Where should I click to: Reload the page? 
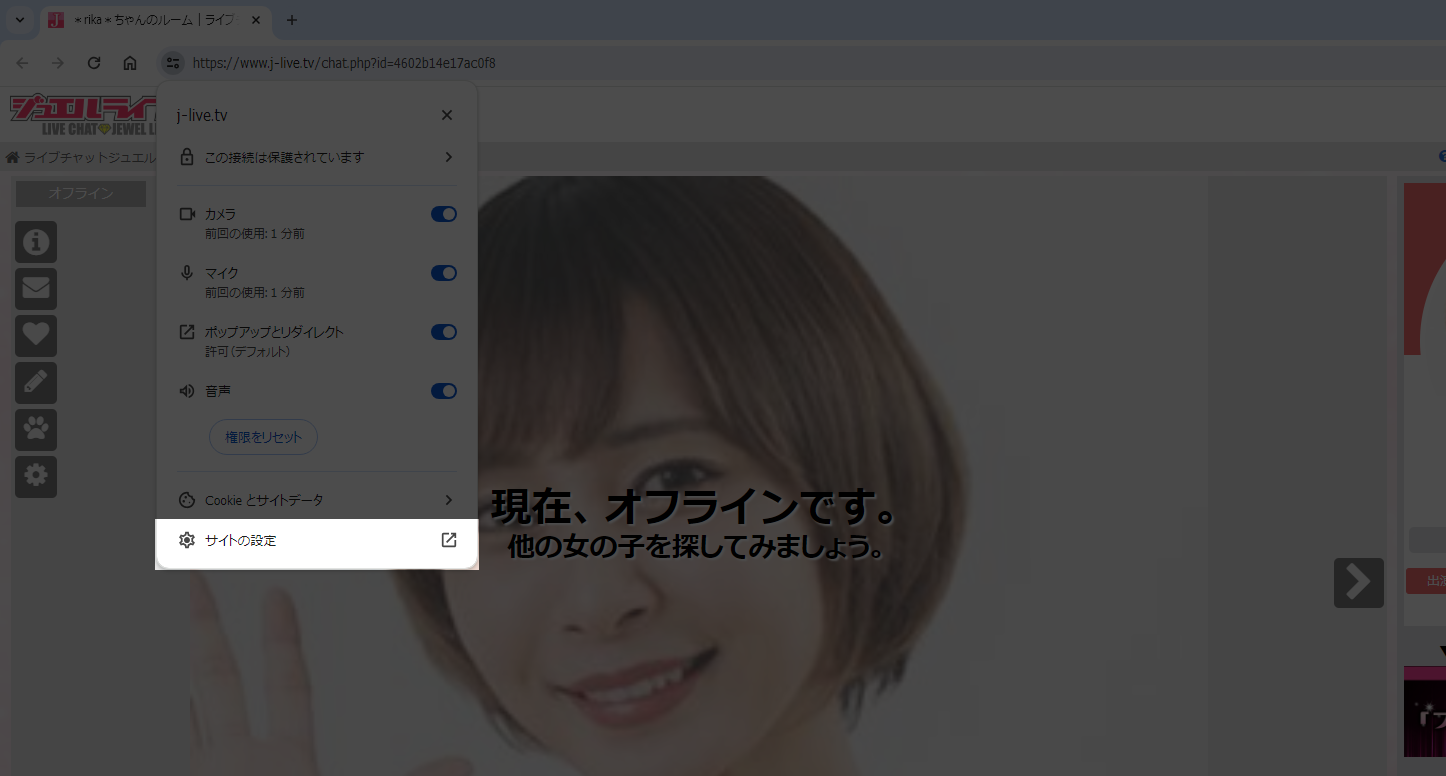tap(94, 63)
